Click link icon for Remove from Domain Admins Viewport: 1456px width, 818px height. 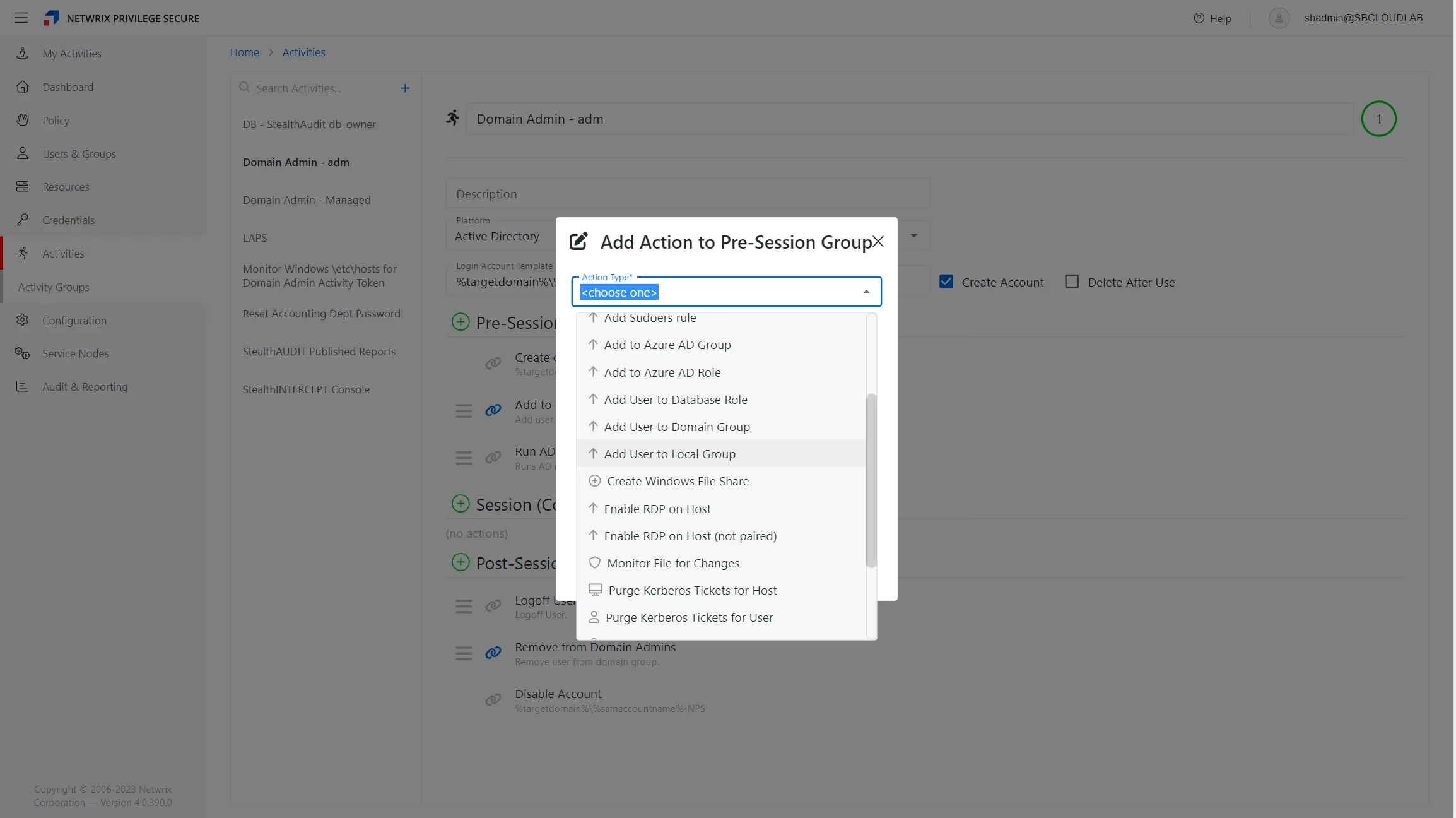pyautogui.click(x=493, y=653)
